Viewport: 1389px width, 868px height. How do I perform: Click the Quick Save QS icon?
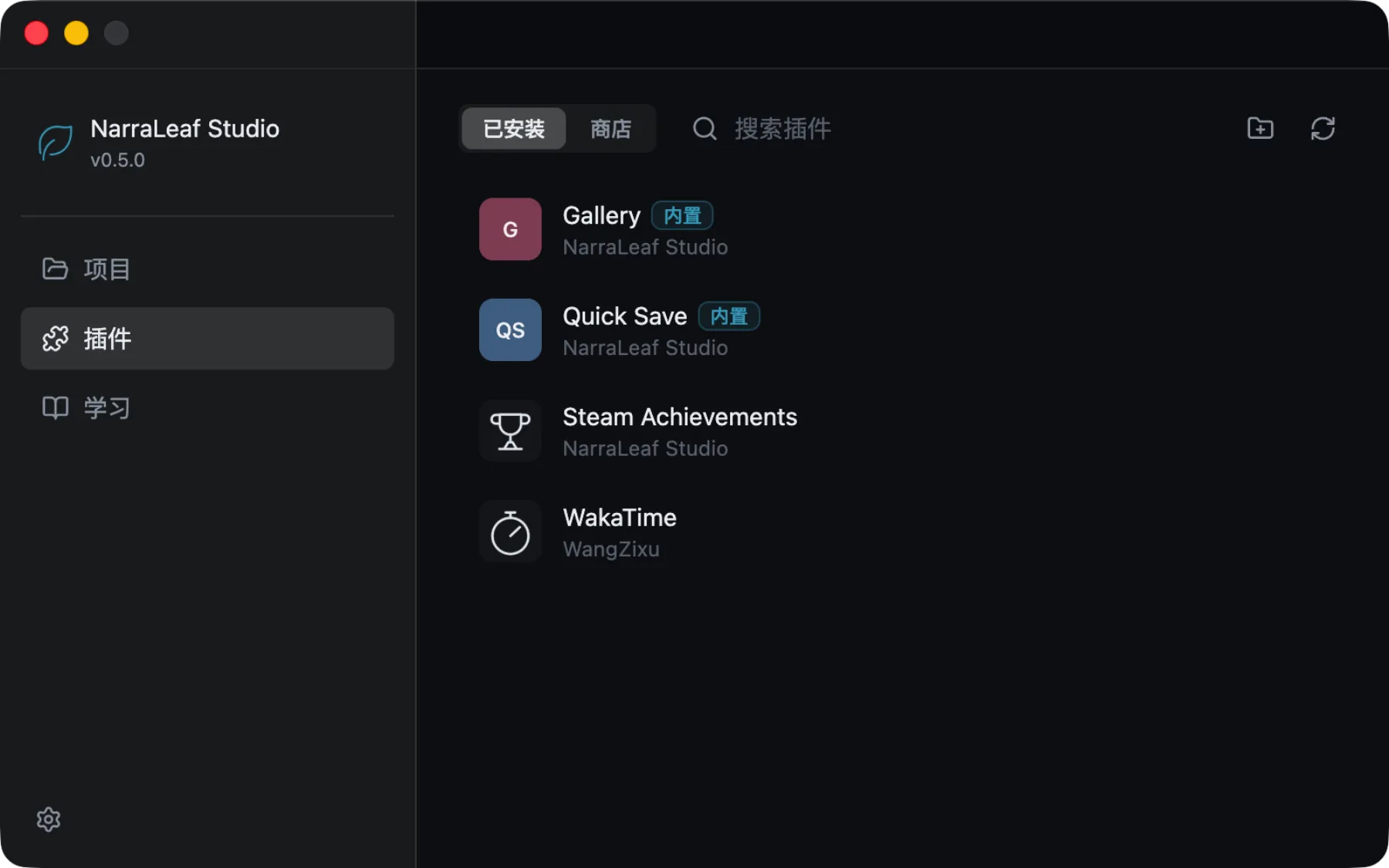tap(510, 330)
